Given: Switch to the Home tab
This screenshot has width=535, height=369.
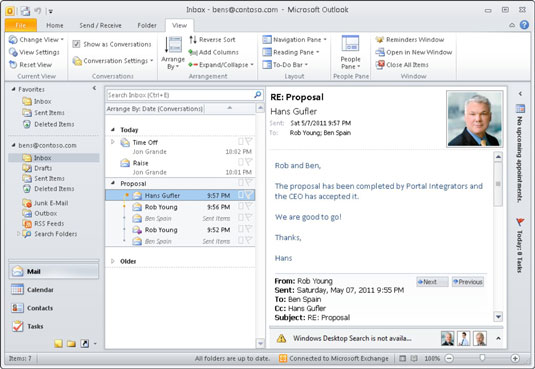Looking at the screenshot, I should point(55,25).
